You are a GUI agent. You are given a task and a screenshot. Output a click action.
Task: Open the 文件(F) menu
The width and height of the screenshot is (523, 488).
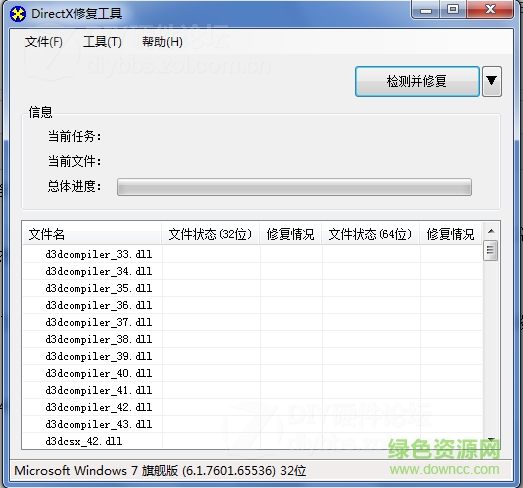tap(43, 42)
